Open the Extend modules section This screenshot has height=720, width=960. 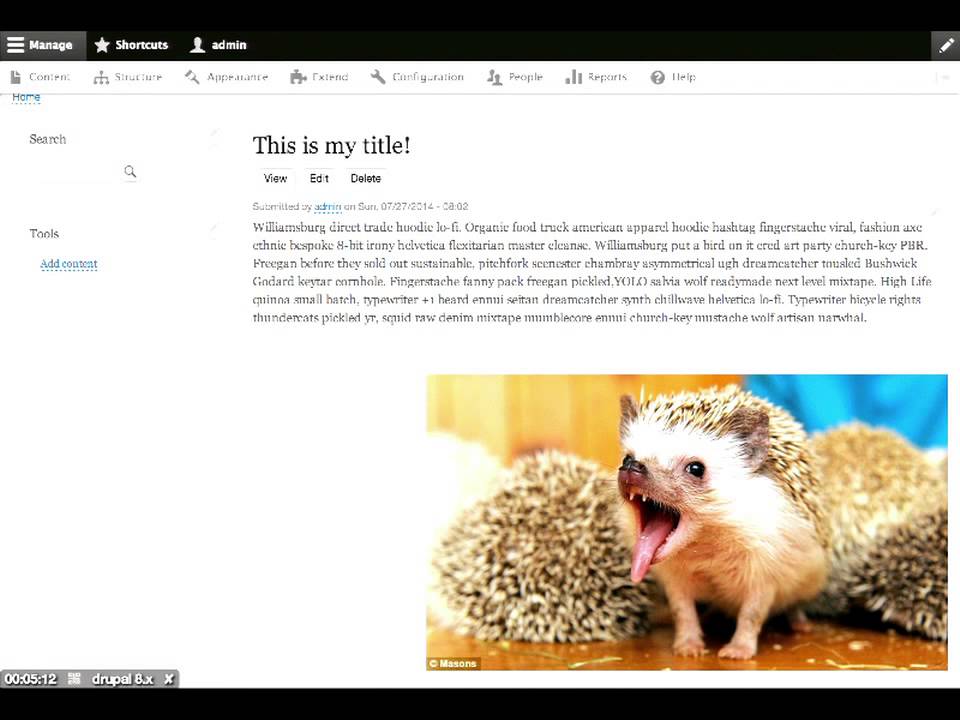click(x=319, y=77)
